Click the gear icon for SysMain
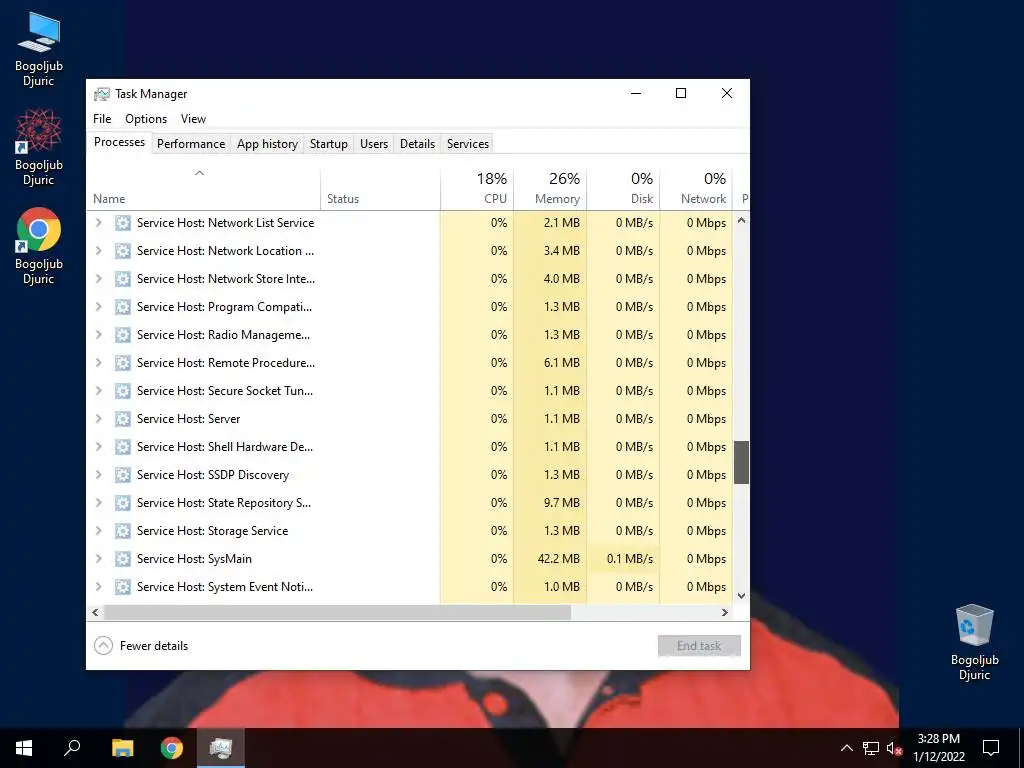The height and width of the screenshot is (768, 1024). [x=123, y=559]
